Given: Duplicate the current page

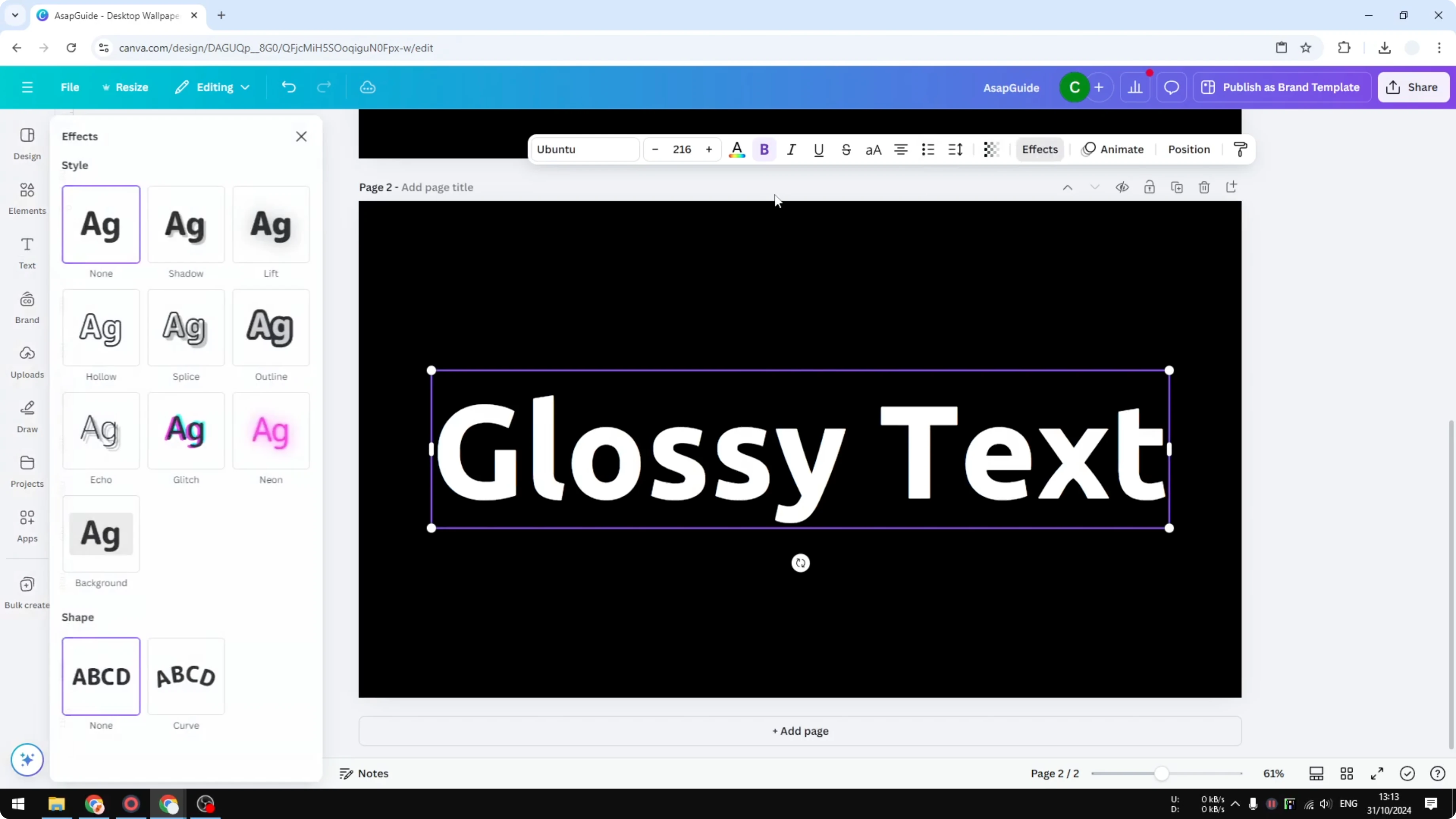Looking at the screenshot, I should 1177,187.
